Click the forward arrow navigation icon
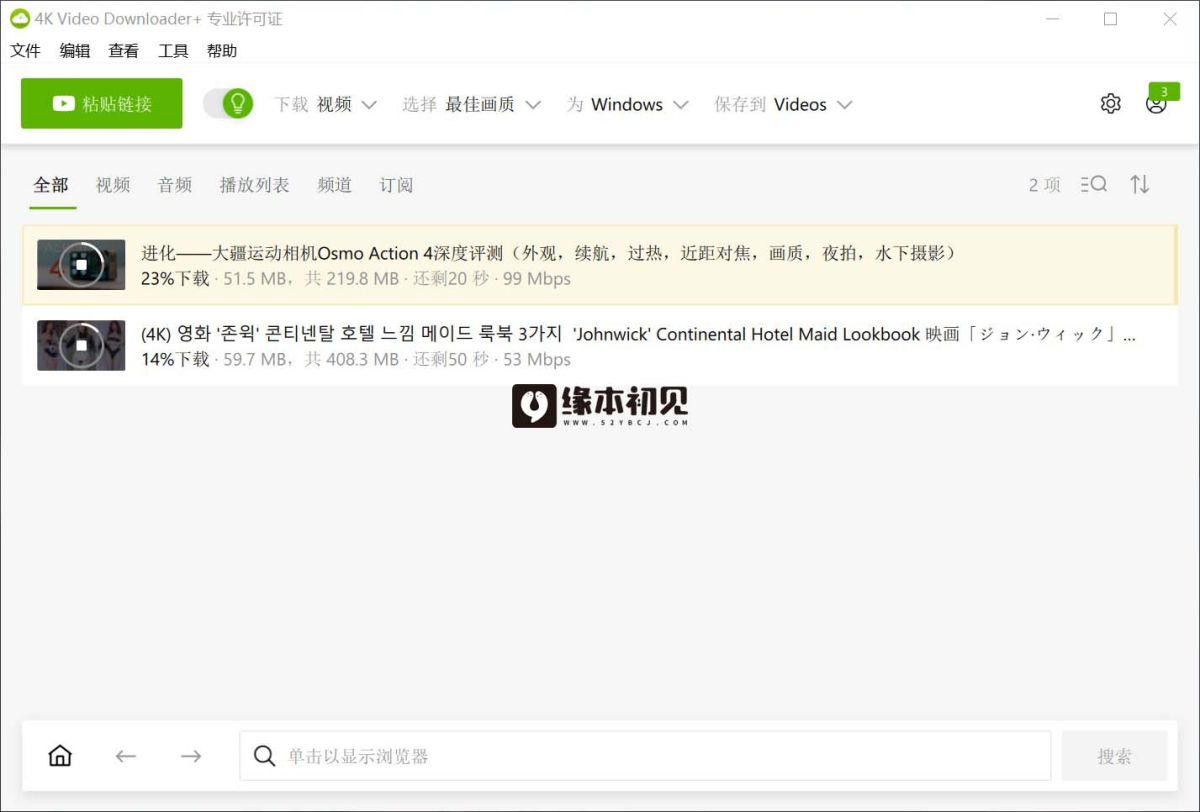The width and height of the screenshot is (1200, 812). [x=191, y=756]
